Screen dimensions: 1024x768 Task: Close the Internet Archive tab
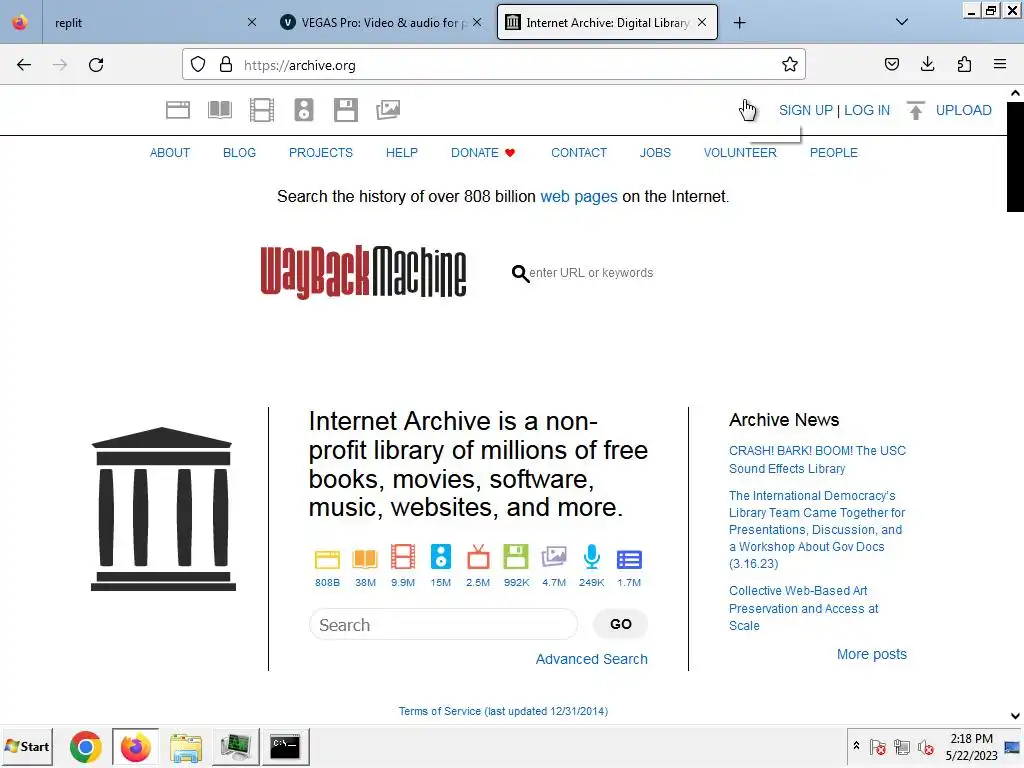pyautogui.click(x=702, y=22)
